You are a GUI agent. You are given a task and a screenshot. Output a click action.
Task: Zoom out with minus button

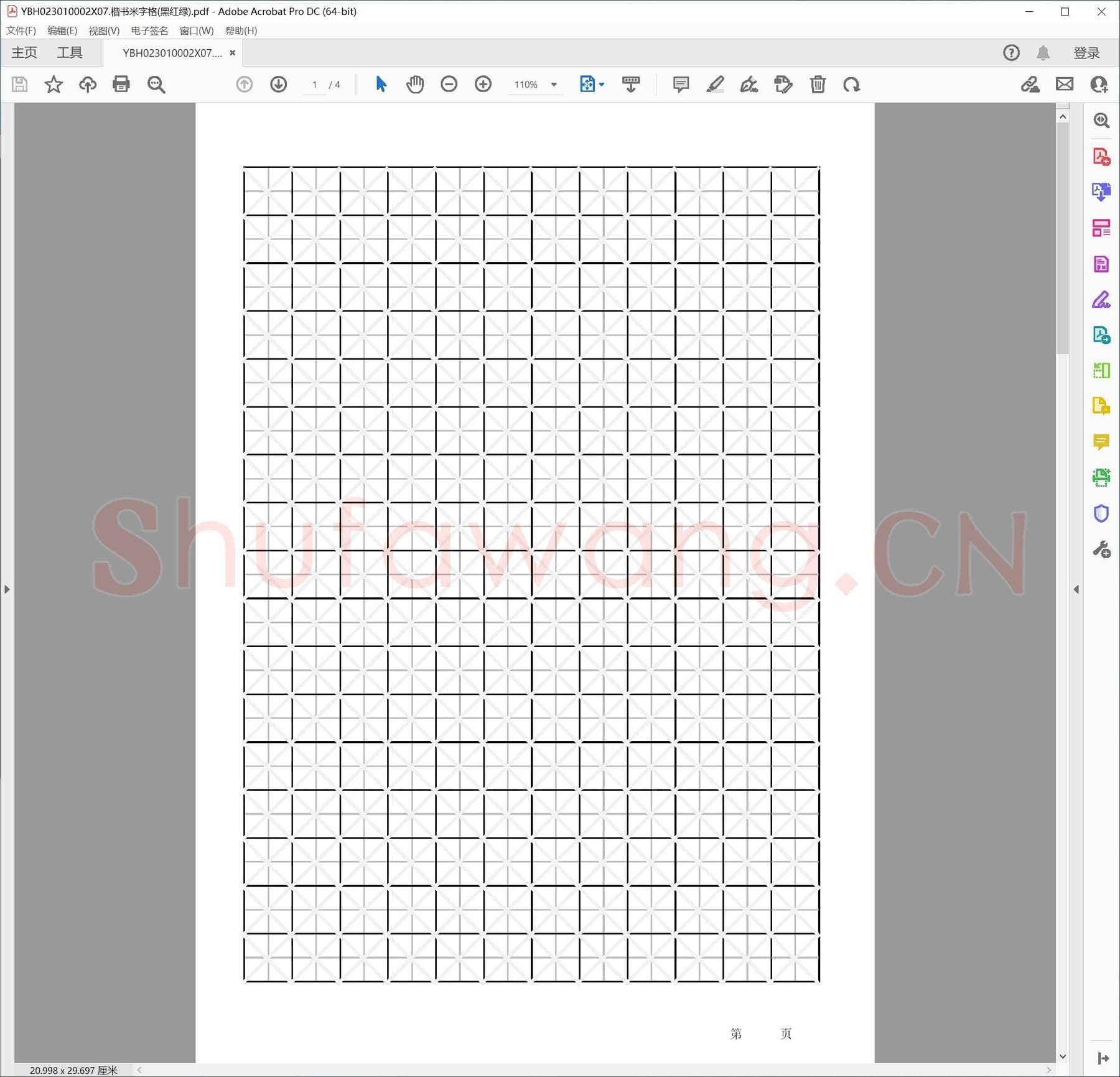click(x=449, y=84)
